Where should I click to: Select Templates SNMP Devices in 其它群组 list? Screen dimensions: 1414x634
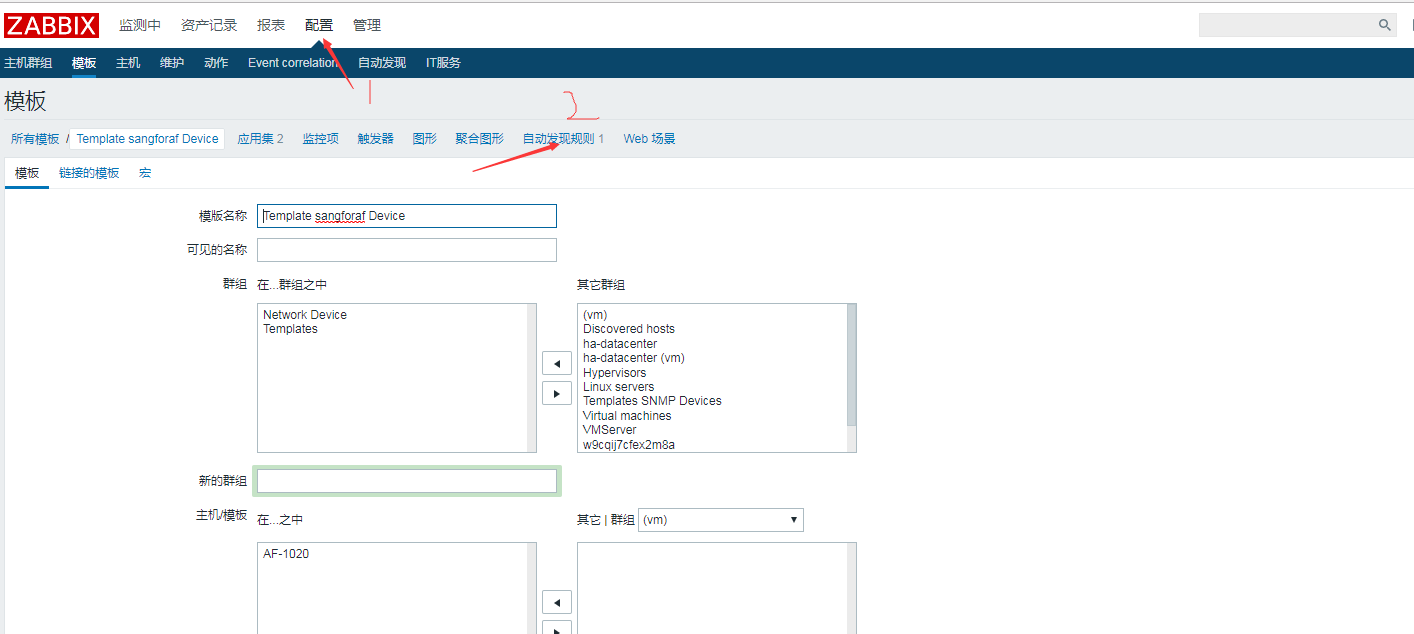(x=652, y=401)
